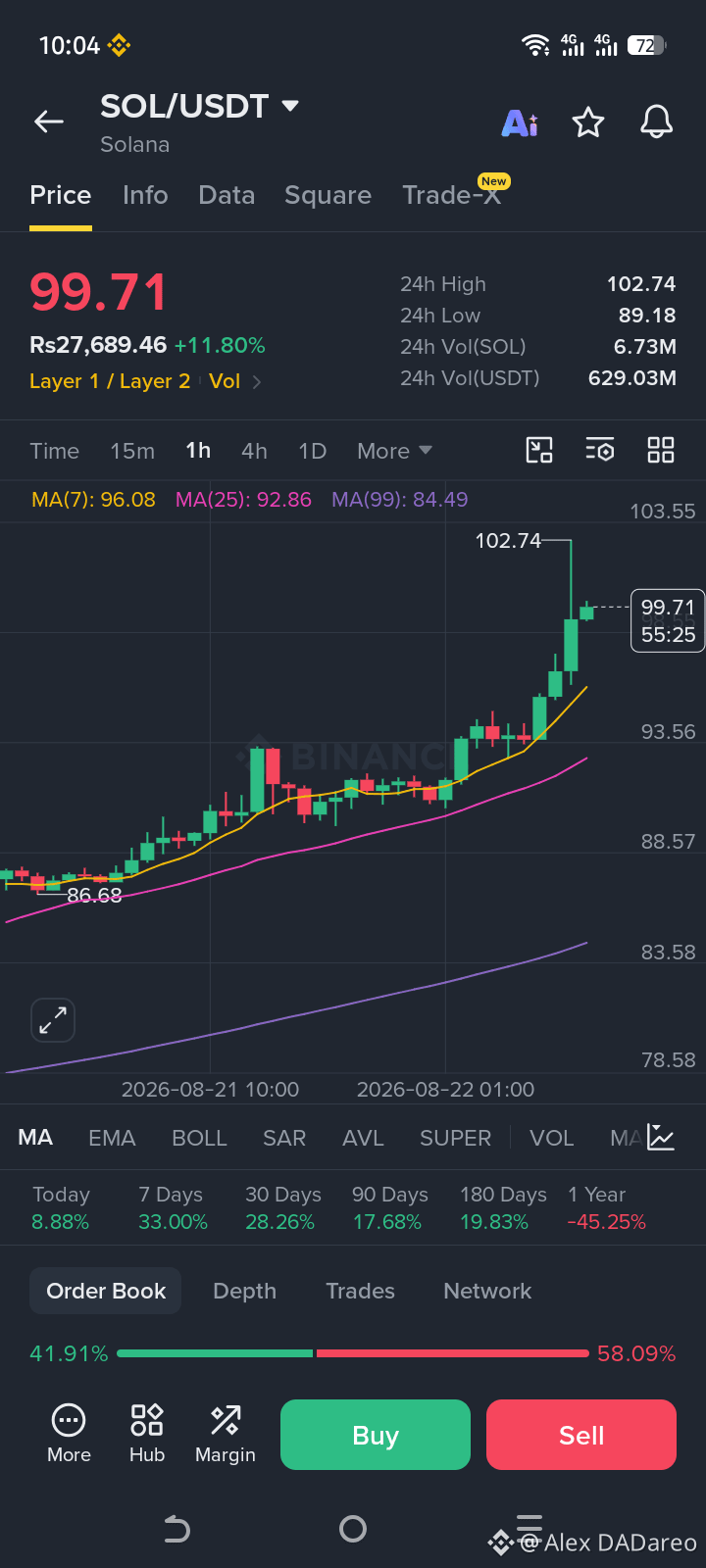Open Layer 1 / Layer 2 category link
The width and height of the screenshot is (706, 1568).
pyautogui.click(x=110, y=381)
